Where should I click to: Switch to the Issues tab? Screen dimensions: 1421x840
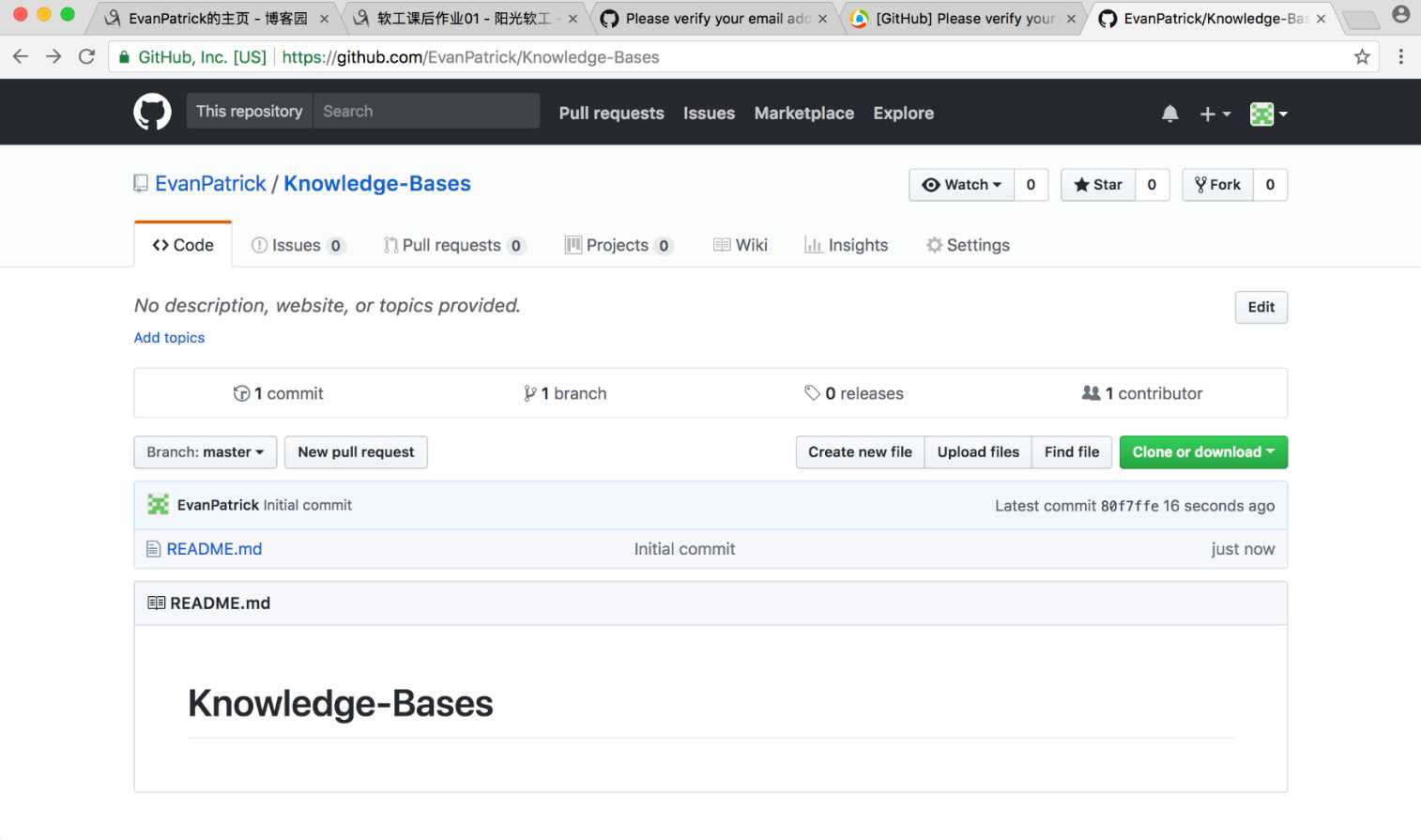(x=298, y=245)
